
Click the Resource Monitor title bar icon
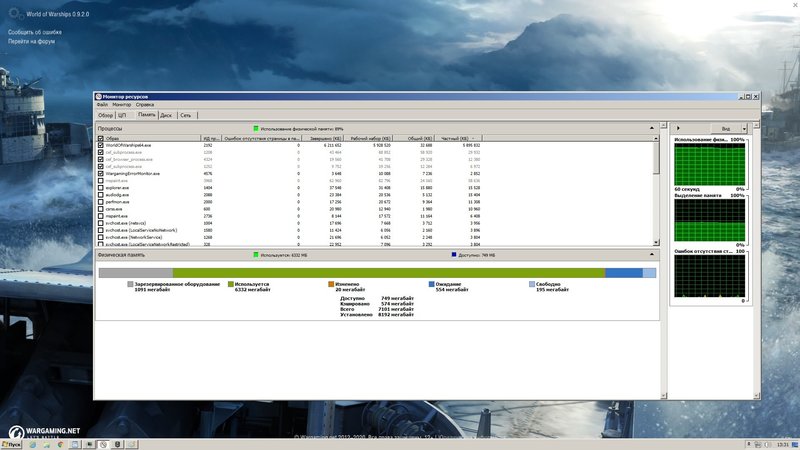tap(99, 96)
